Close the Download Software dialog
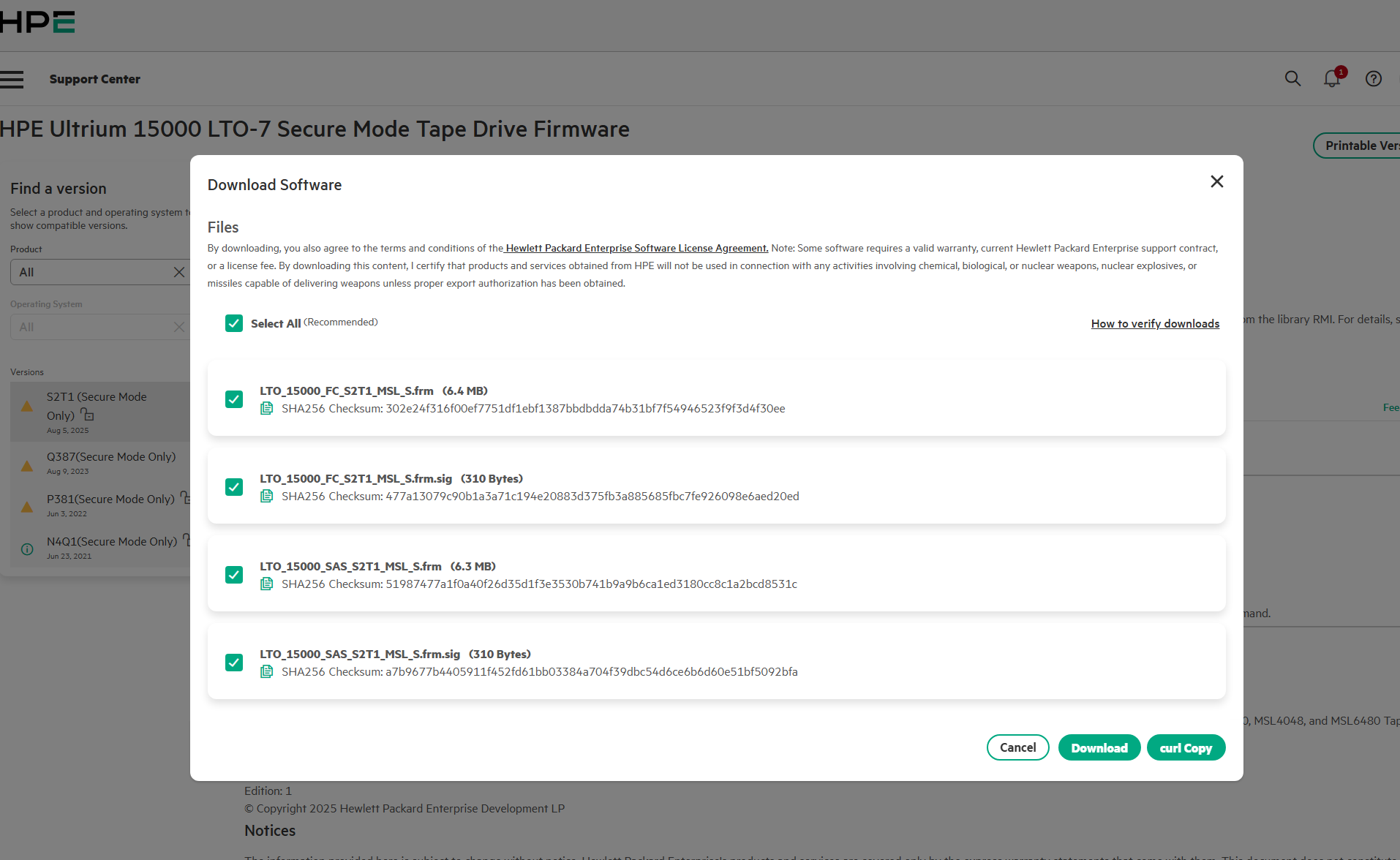Viewport: 1400px width, 860px height. click(x=1216, y=181)
